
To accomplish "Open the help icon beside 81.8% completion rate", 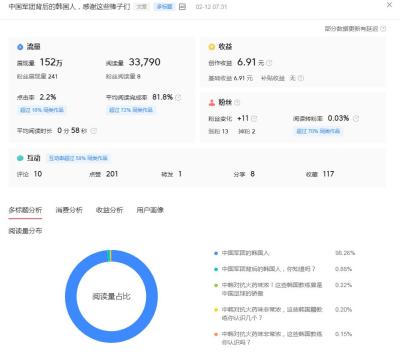I will pyautogui.click(x=178, y=97).
